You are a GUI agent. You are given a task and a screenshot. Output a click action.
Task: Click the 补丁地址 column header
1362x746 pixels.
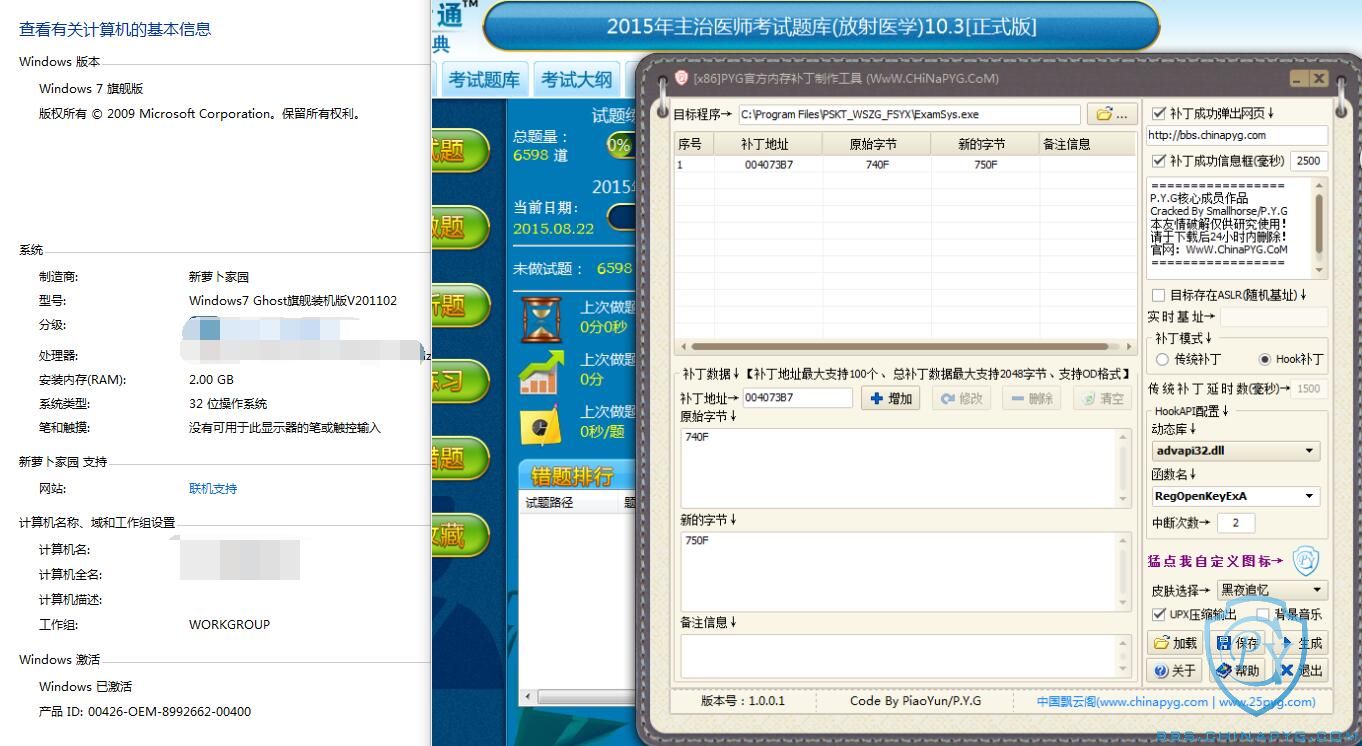tap(768, 144)
